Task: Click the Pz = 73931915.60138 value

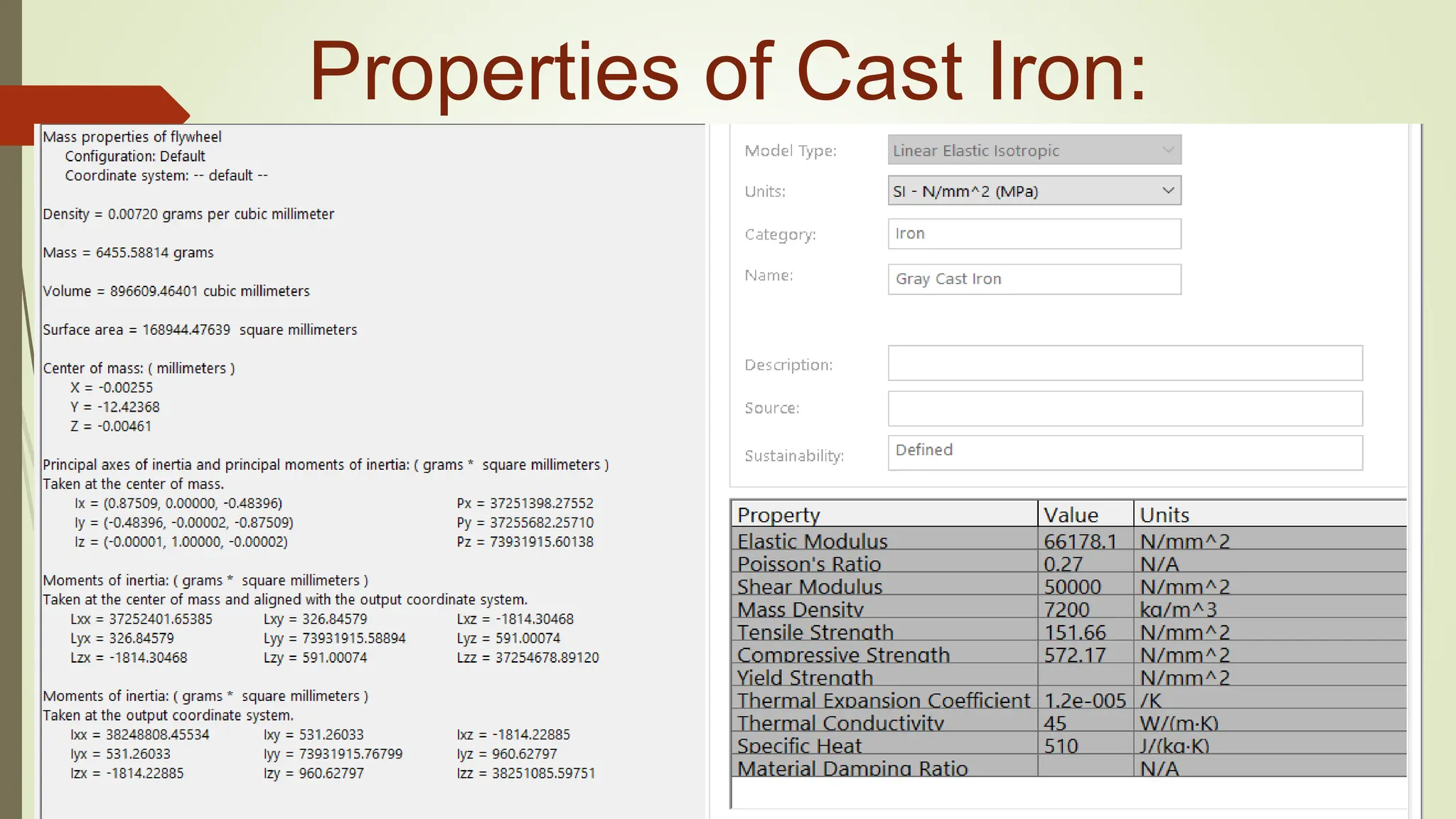Action: 525,542
